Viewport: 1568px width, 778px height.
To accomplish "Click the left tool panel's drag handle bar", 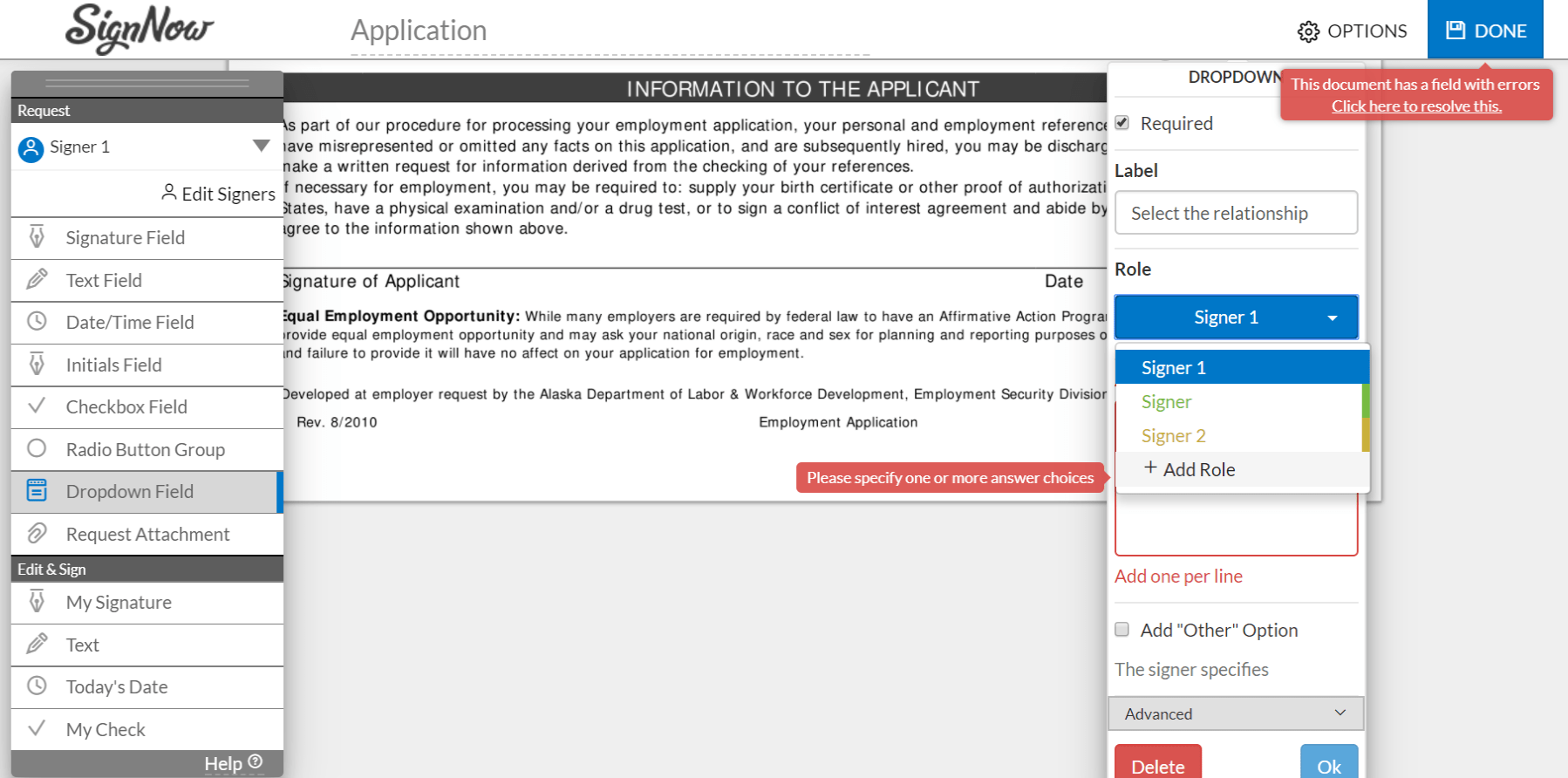I will pos(147,84).
